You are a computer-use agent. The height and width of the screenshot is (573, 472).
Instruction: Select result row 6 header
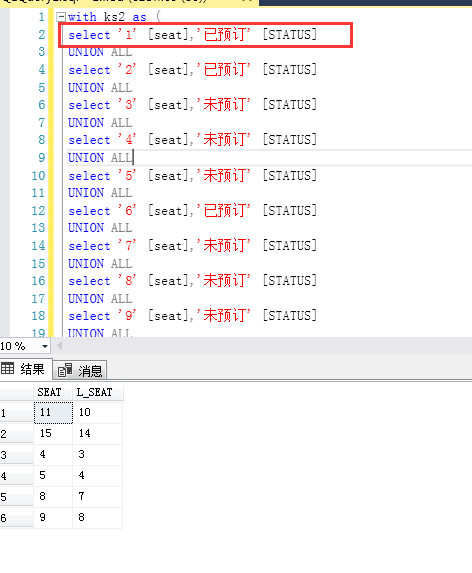[16, 518]
